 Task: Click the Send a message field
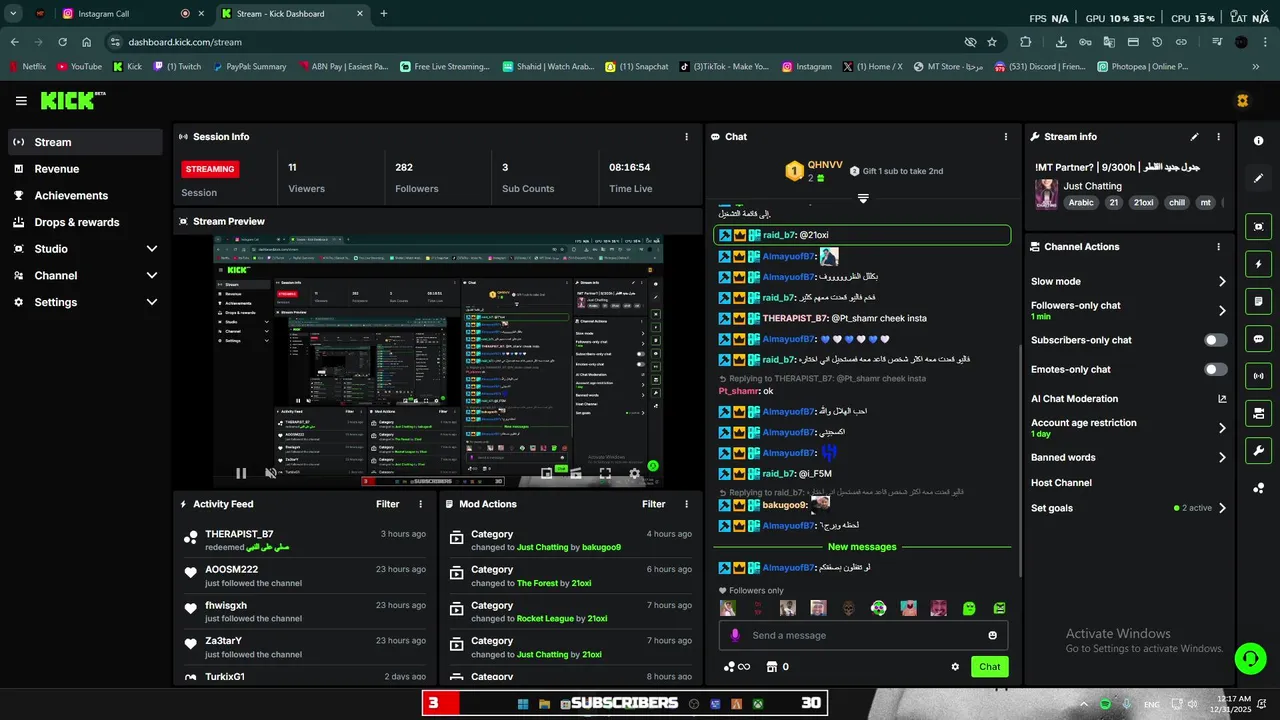[x=865, y=635]
